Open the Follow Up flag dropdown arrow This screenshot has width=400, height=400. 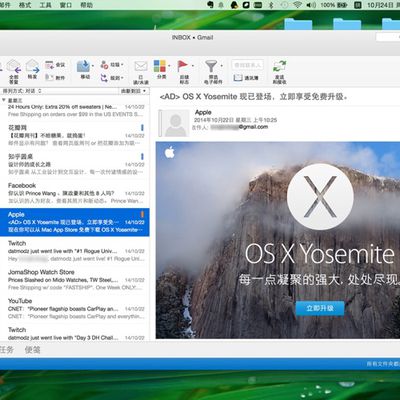tap(193, 66)
